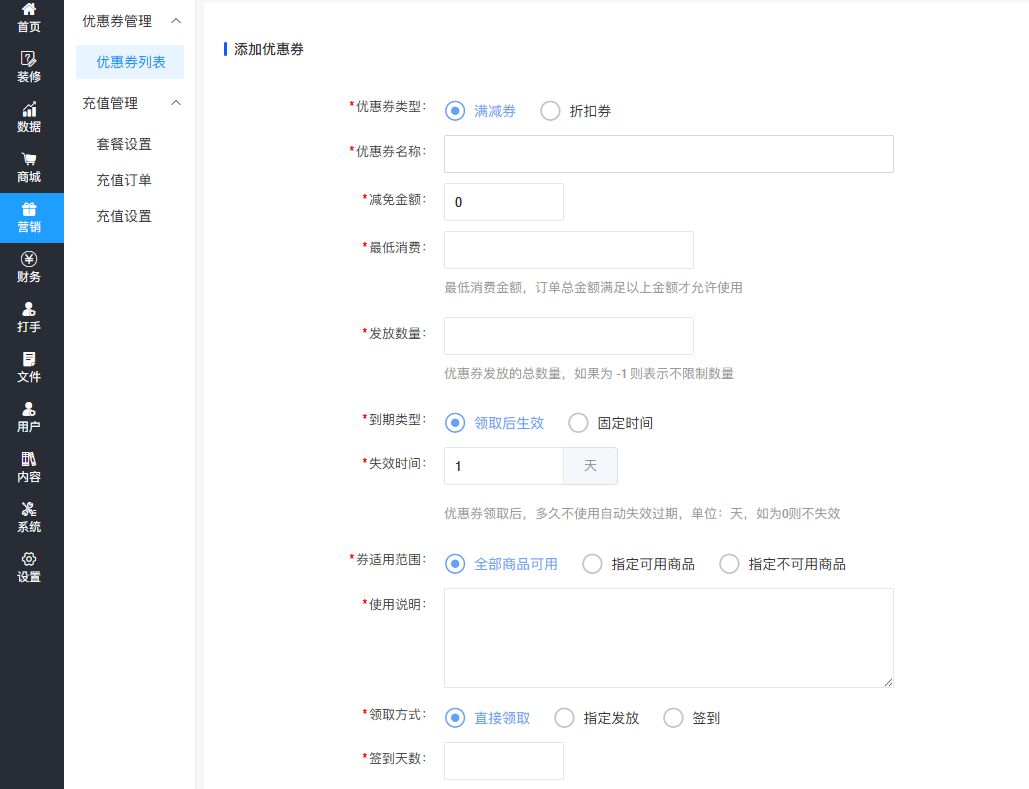1029x789 pixels.
Task: Collapse the 优惠券管理 menu group
Action: pos(176,21)
